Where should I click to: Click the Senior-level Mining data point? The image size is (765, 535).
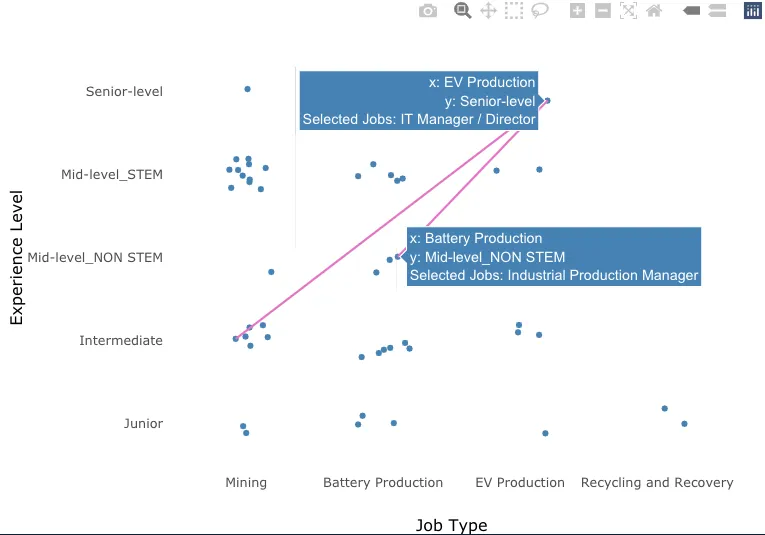(x=247, y=89)
